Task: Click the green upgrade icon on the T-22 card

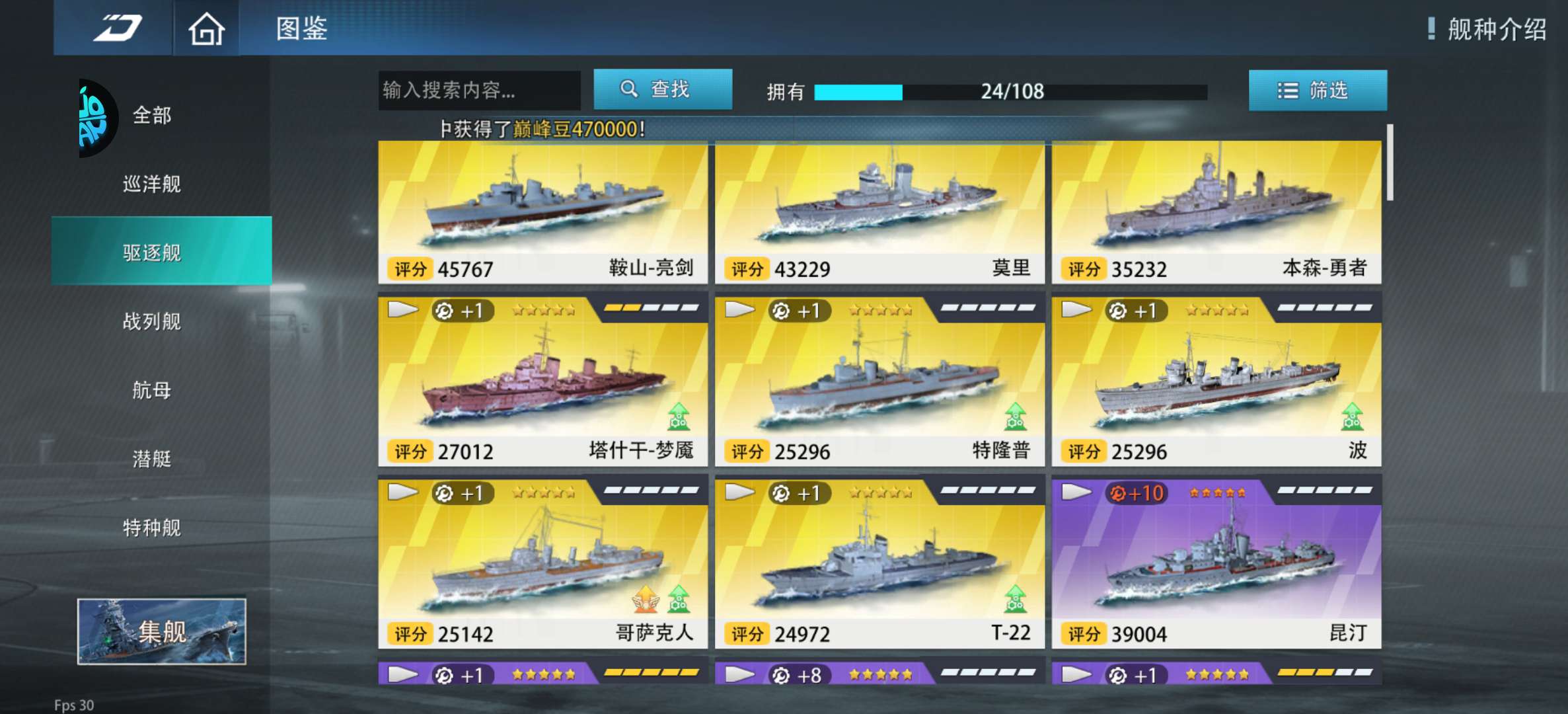Action: point(1015,598)
